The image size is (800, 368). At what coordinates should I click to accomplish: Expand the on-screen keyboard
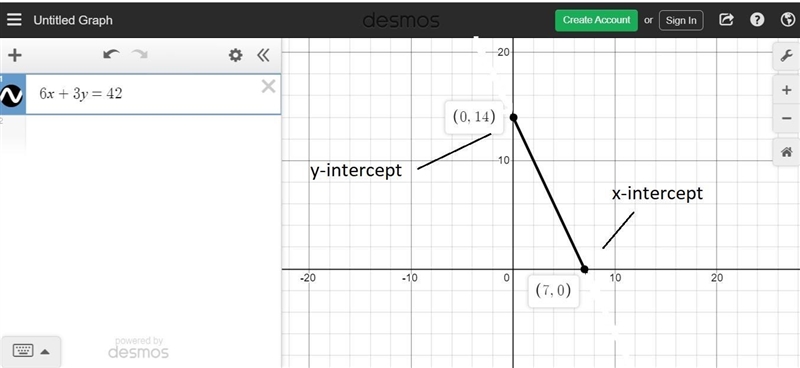31,351
